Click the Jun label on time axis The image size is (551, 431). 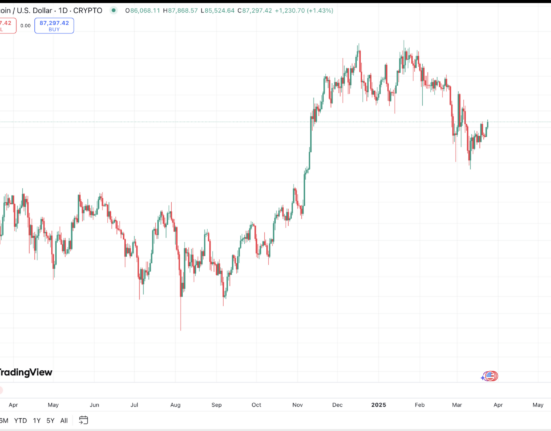(x=94, y=405)
